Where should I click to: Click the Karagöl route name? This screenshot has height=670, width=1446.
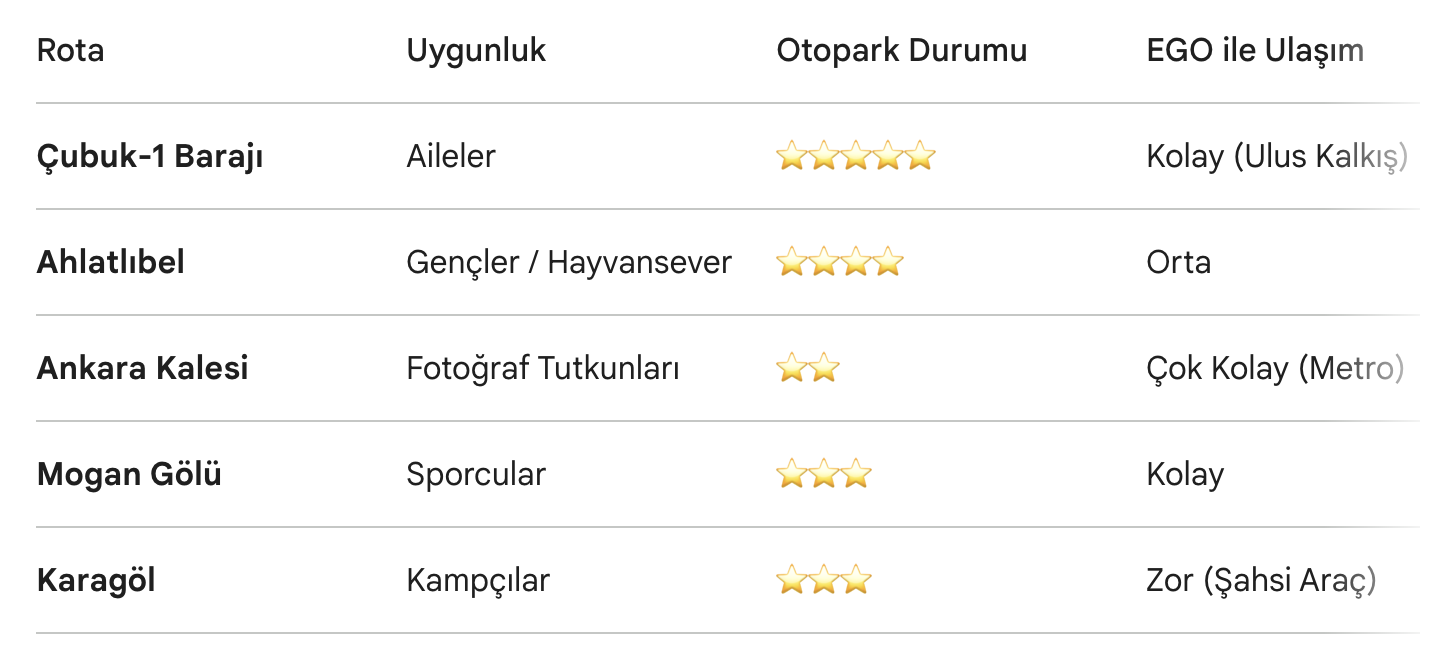coord(96,581)
